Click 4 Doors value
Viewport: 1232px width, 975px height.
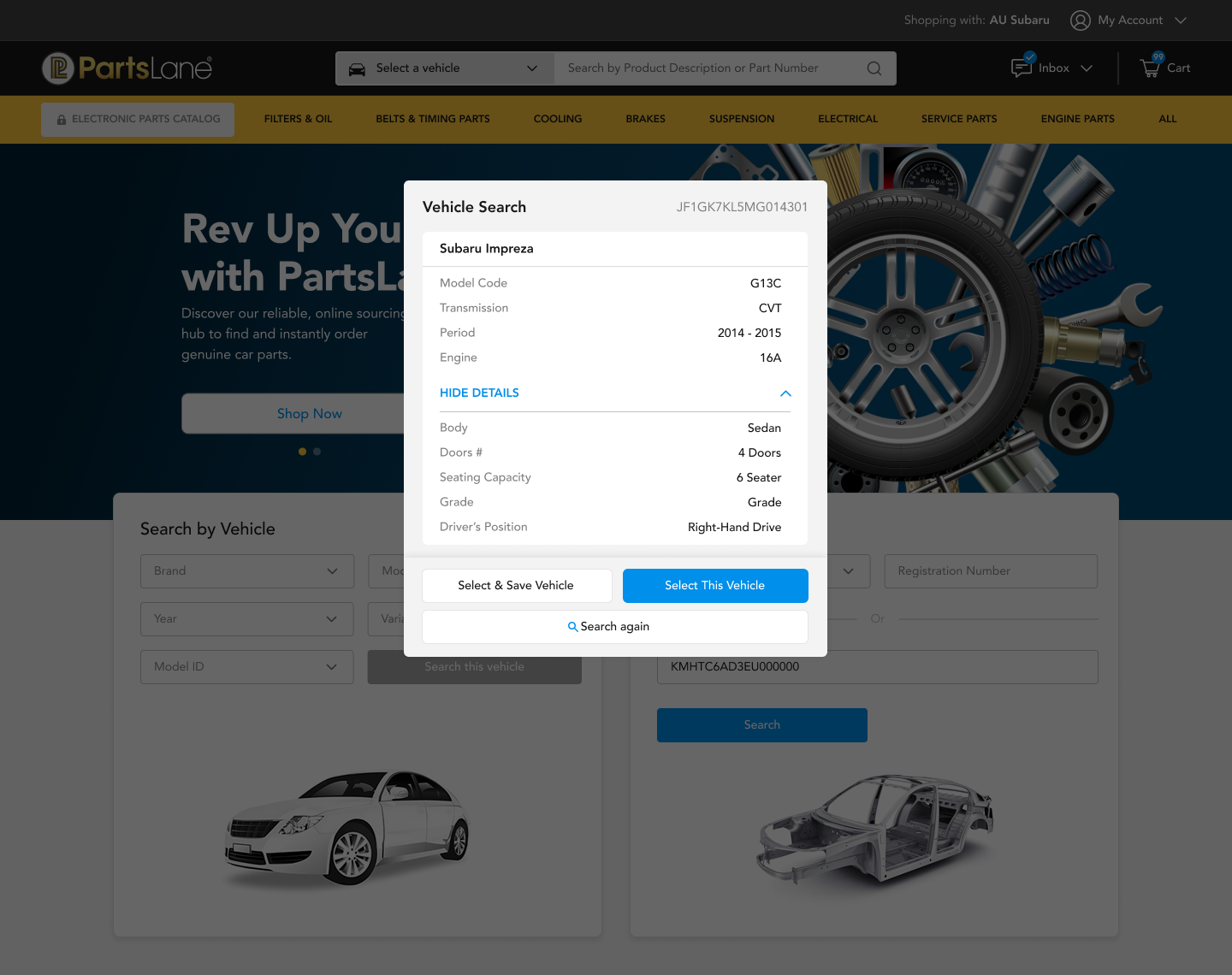[760, 452]
